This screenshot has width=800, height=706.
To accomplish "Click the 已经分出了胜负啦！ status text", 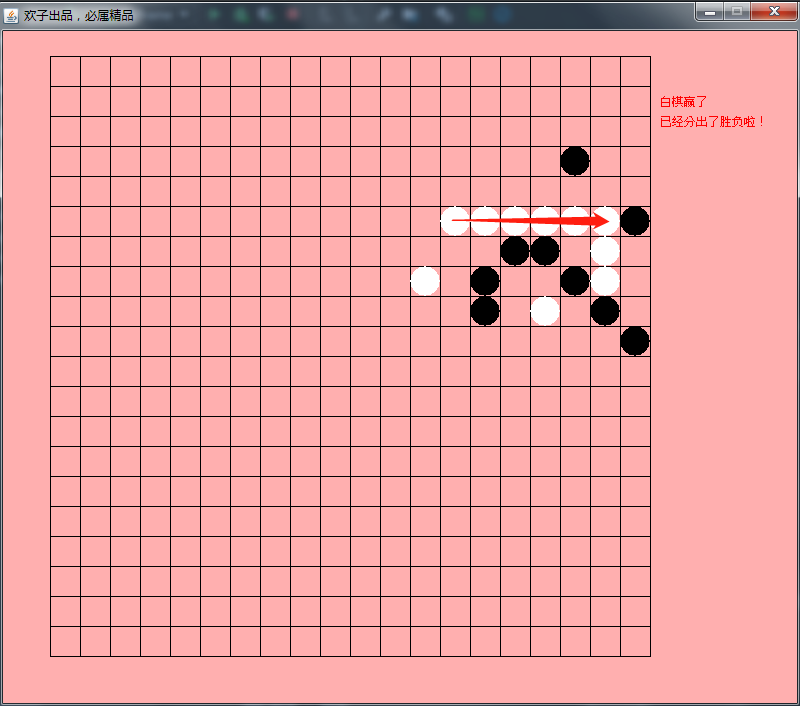I will point(712,121).
